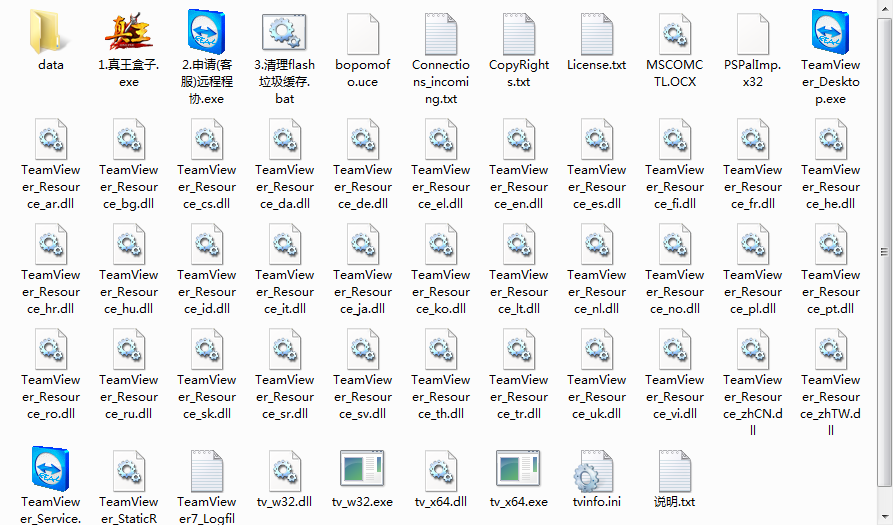Select the TeamViewer_Resource_ja.dll icon
The height and width of the screenshot is (525, 893).
(x=363, y=244)
